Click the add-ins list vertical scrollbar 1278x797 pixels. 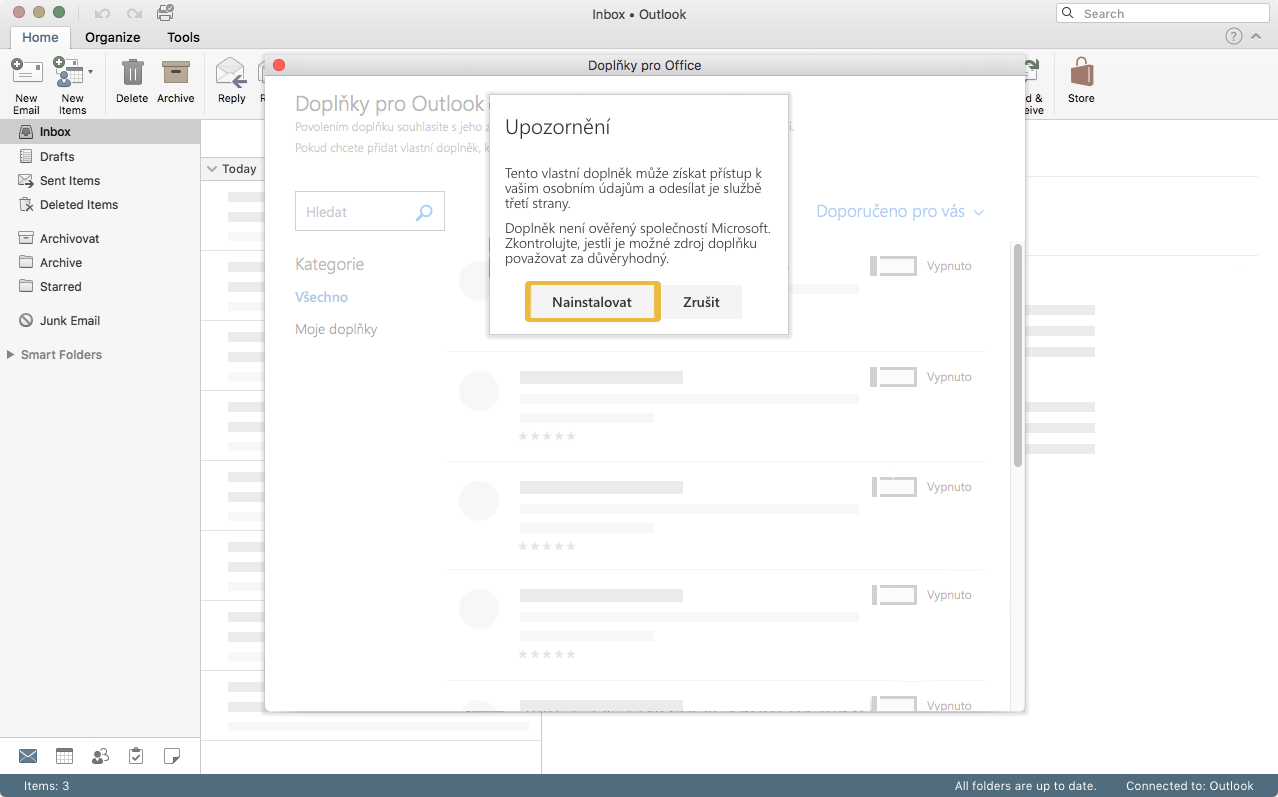(1018, 355)
